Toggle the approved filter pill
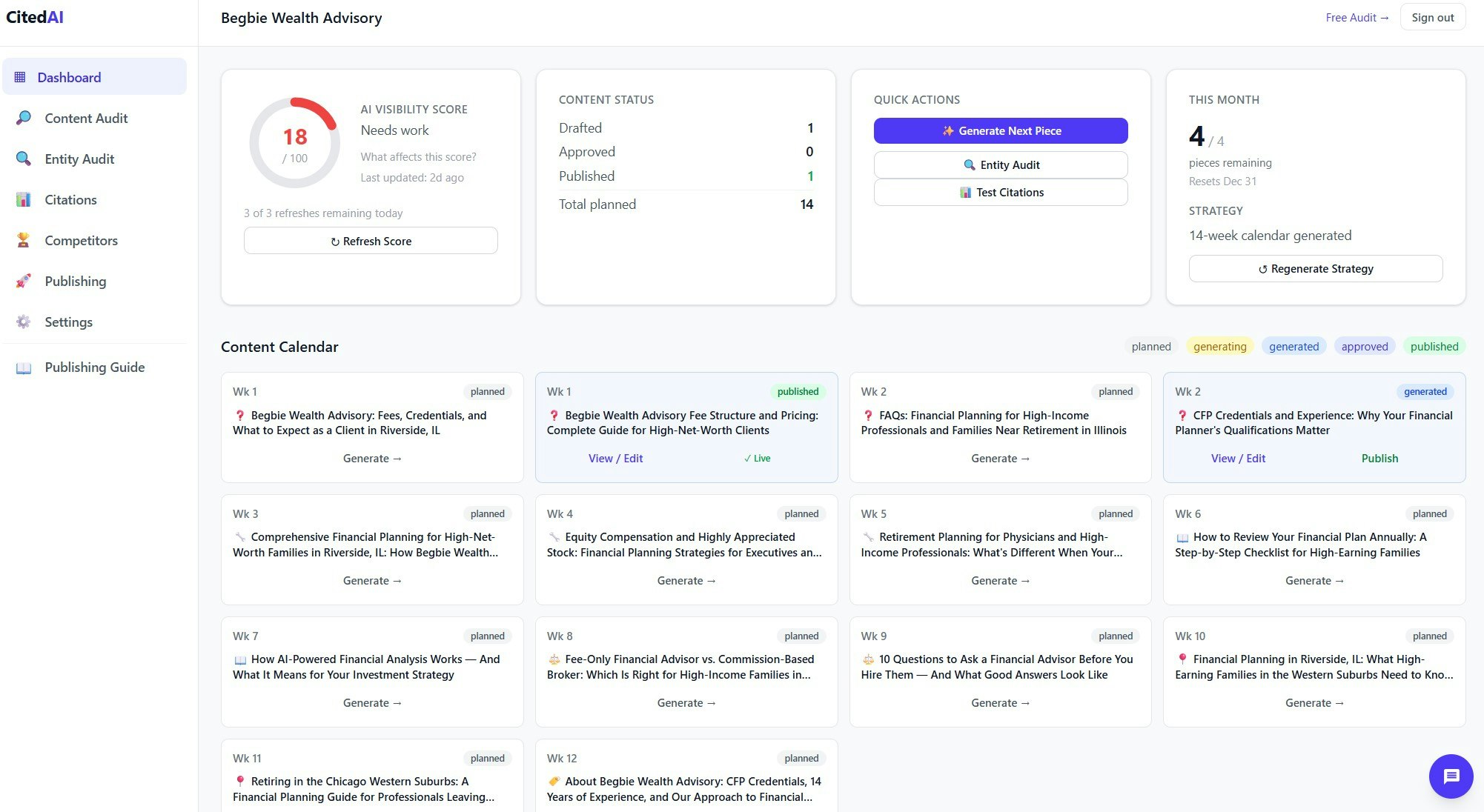1484x812 pixels. click(x=1365, y=346)
